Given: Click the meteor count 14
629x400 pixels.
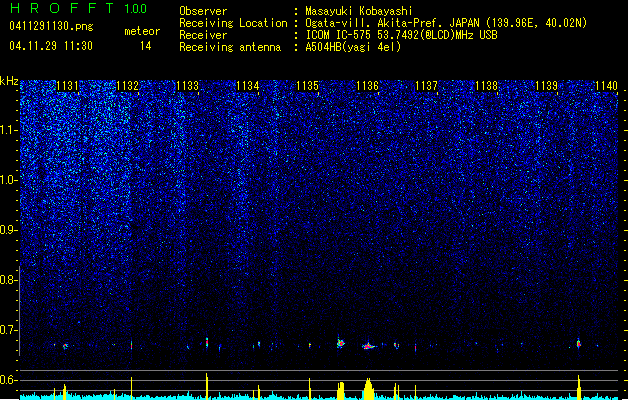Looking at the screenshot, I should coord(146,46).
